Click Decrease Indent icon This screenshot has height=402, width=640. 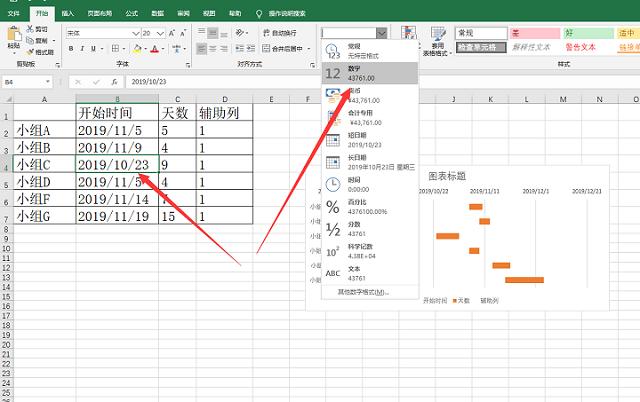pos(240,49)
